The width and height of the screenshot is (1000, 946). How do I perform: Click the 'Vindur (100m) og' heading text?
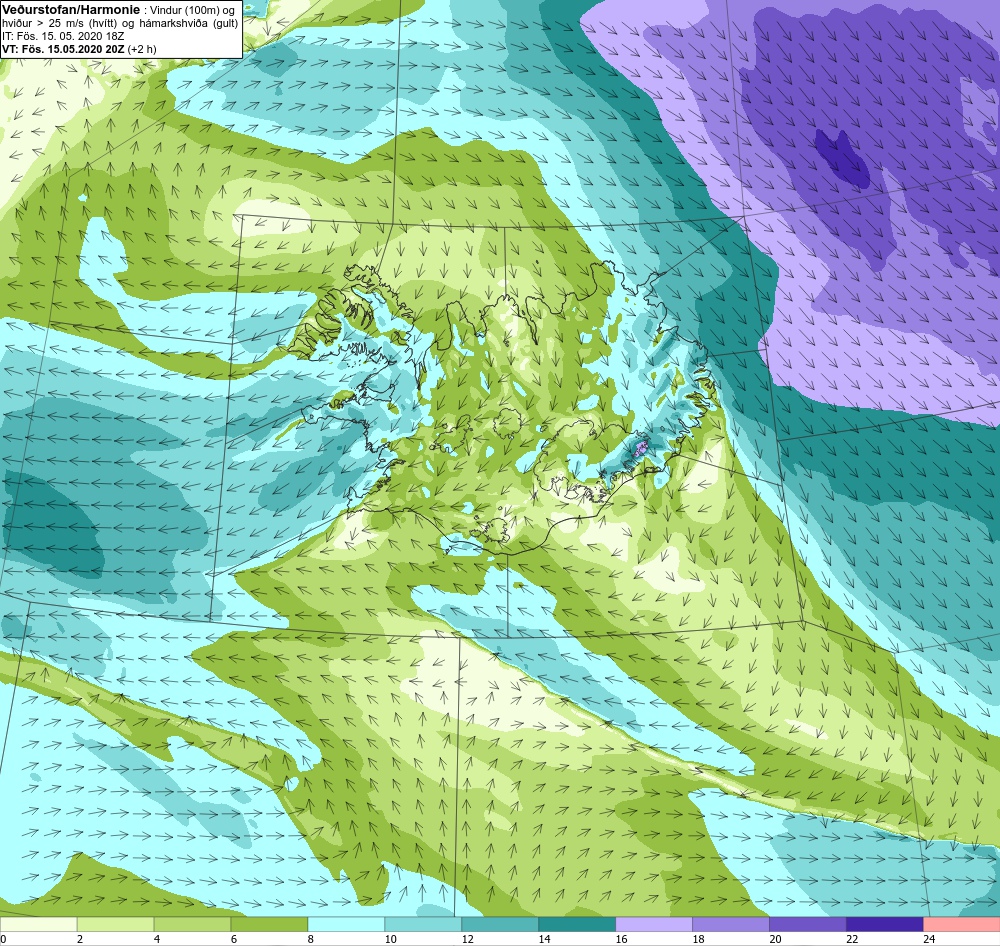(x=191, y=10)
